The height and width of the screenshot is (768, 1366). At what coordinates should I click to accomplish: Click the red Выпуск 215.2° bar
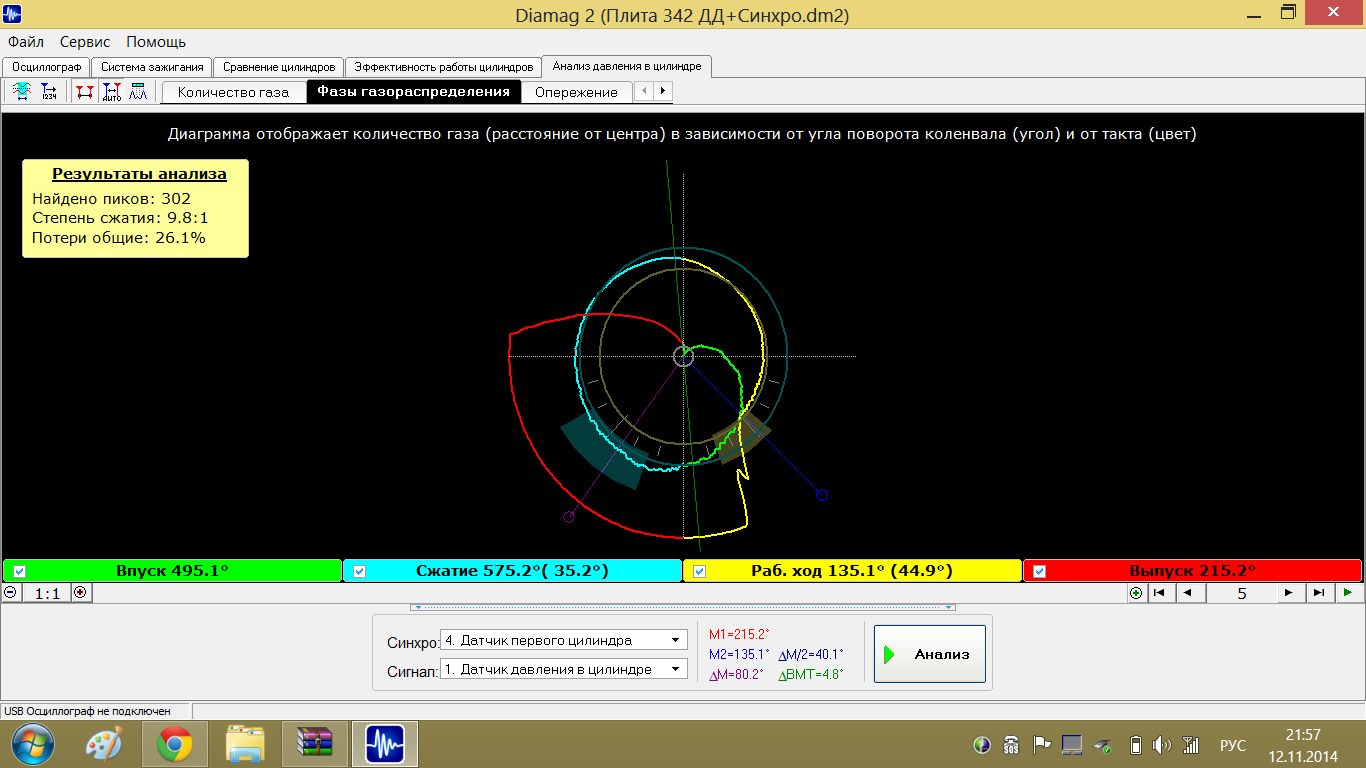(1192, 571)
